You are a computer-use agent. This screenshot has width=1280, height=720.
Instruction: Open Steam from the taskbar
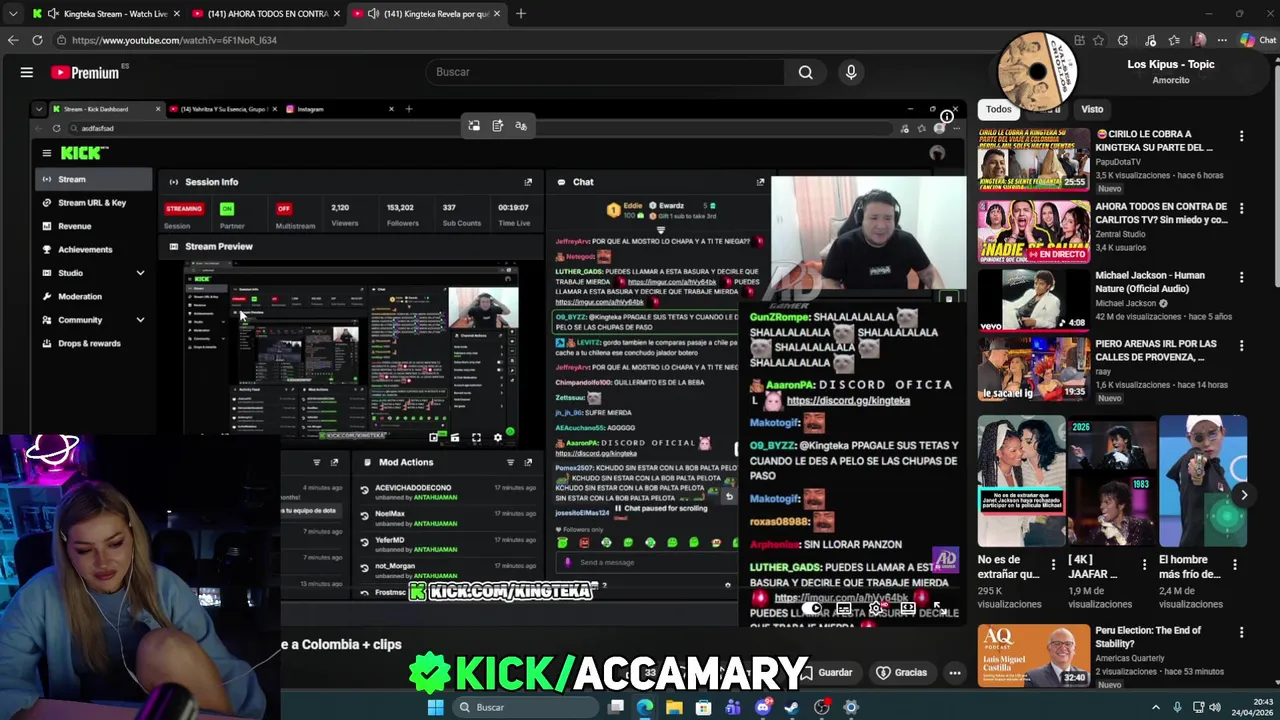coord(792,707)
